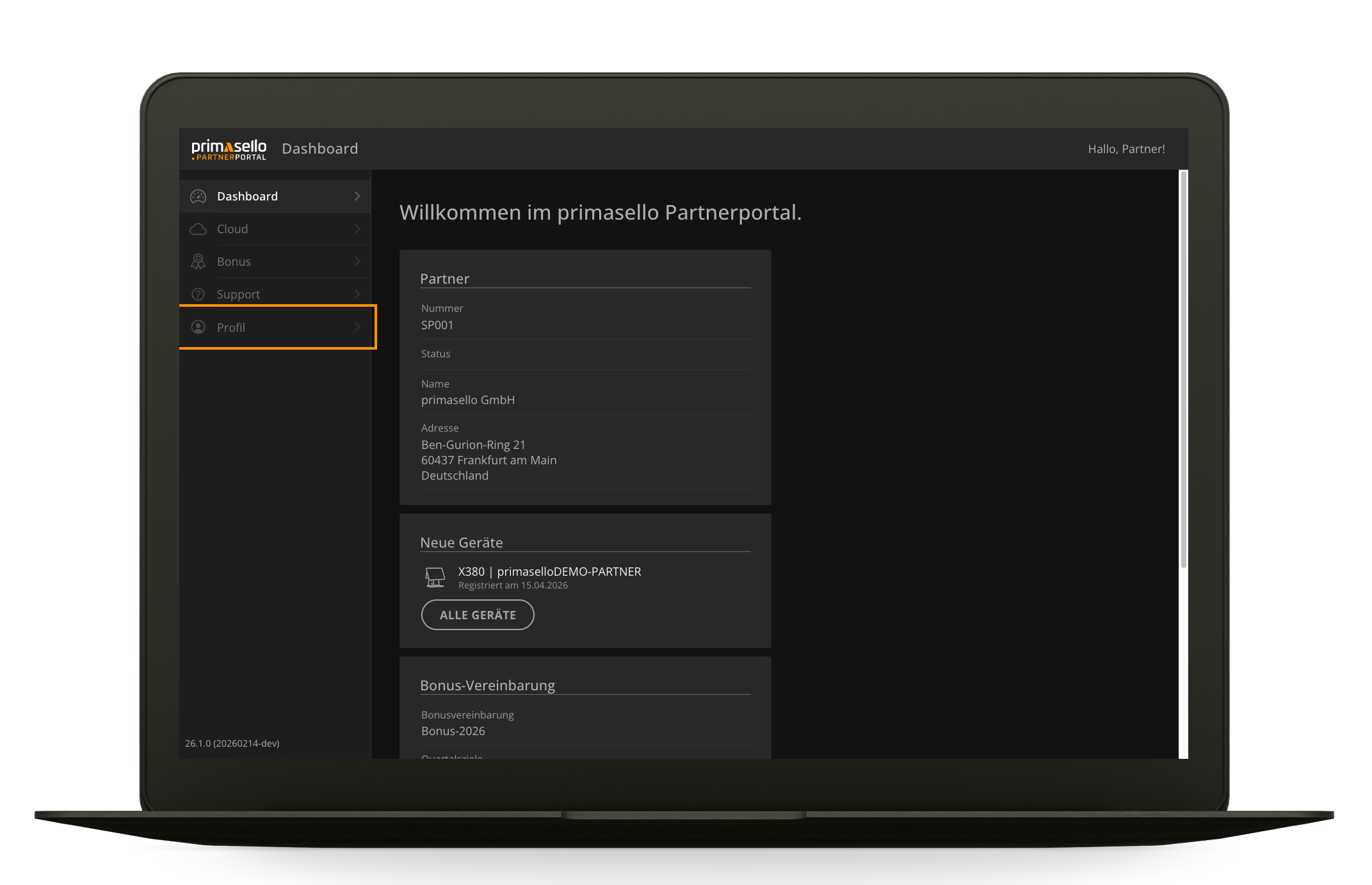Click the cash register icon beside X380
The height and width of the screenshot is (885, 1372).
(435, 576)
